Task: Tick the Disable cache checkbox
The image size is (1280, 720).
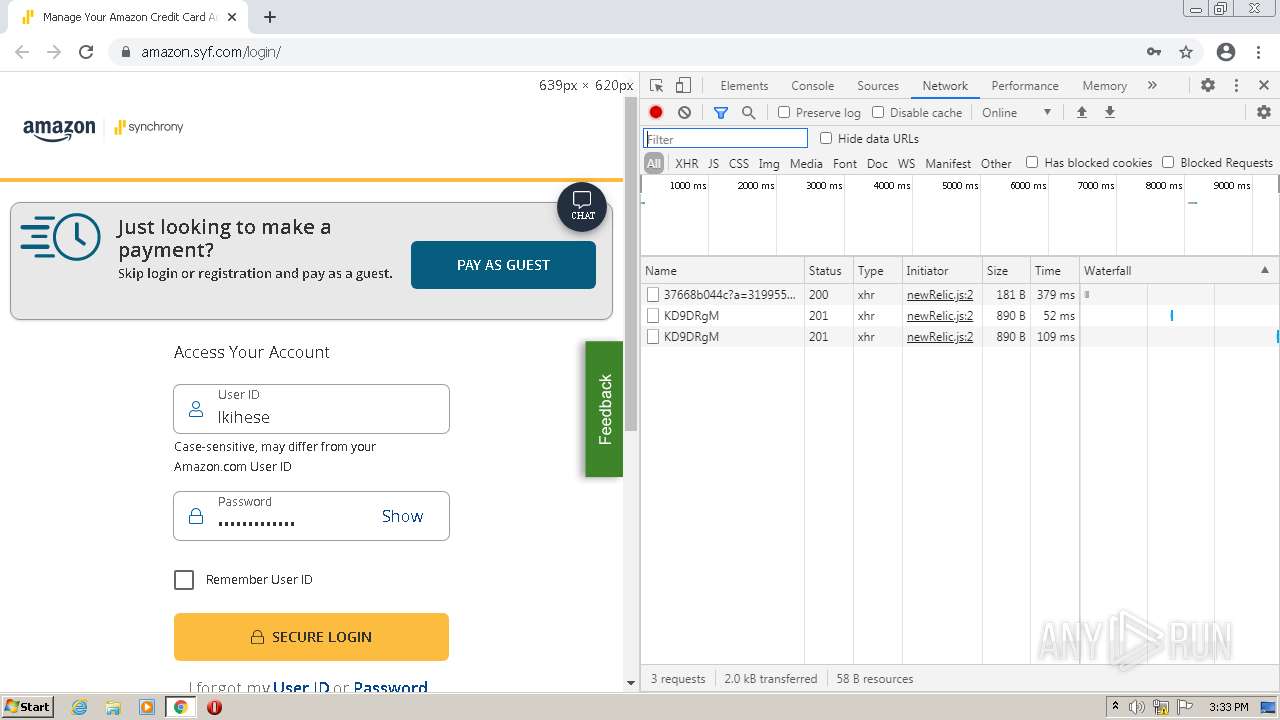Action: (878, 112)
